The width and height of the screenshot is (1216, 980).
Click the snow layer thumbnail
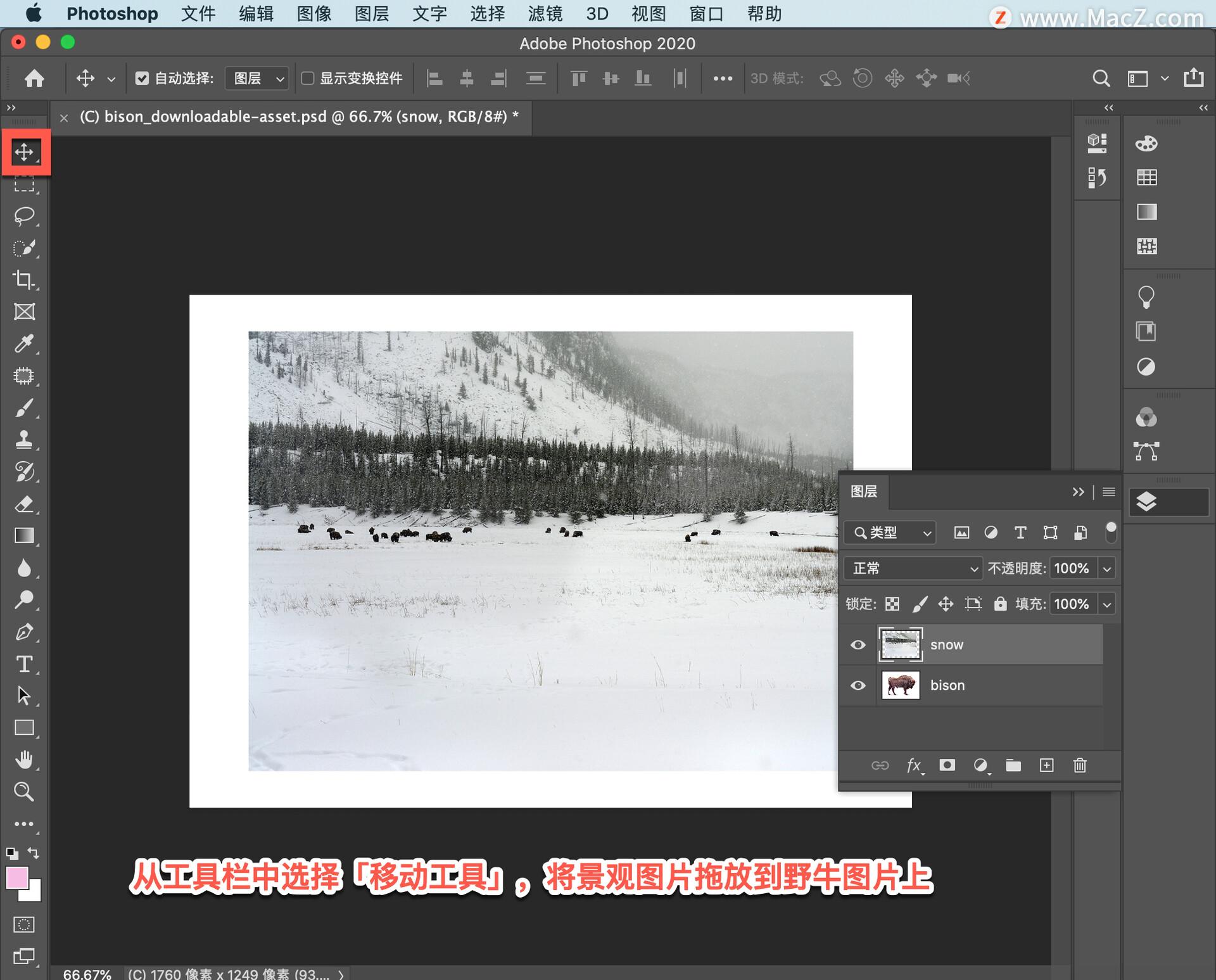[x=899, y=644]
